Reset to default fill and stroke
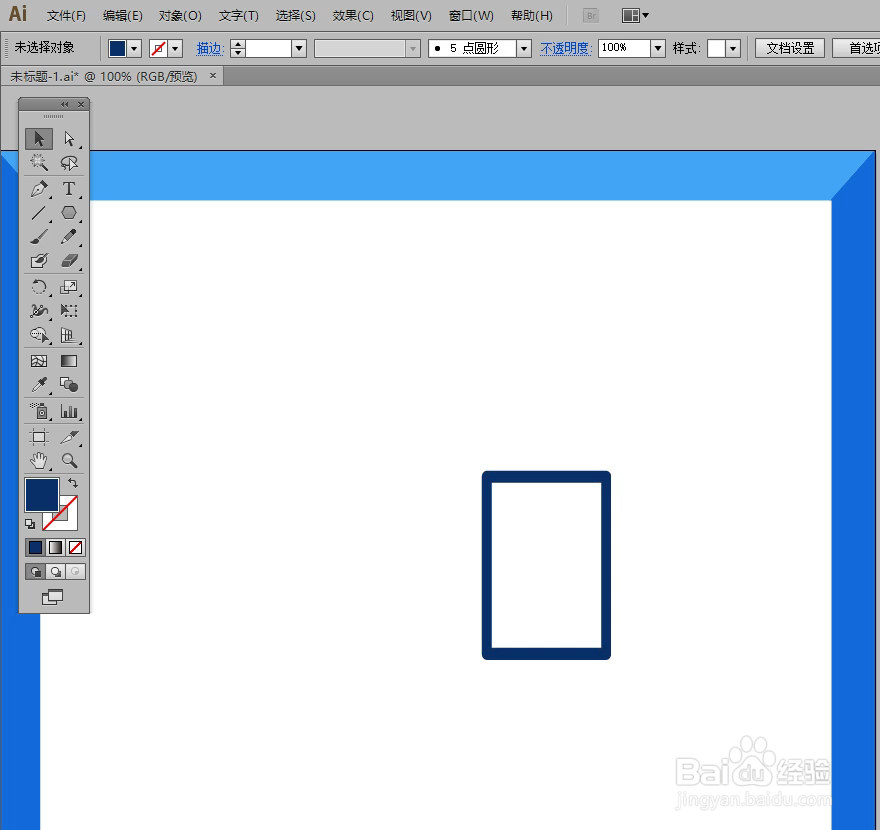The width and height of the screenshot is (880, 830). (30, 524)
